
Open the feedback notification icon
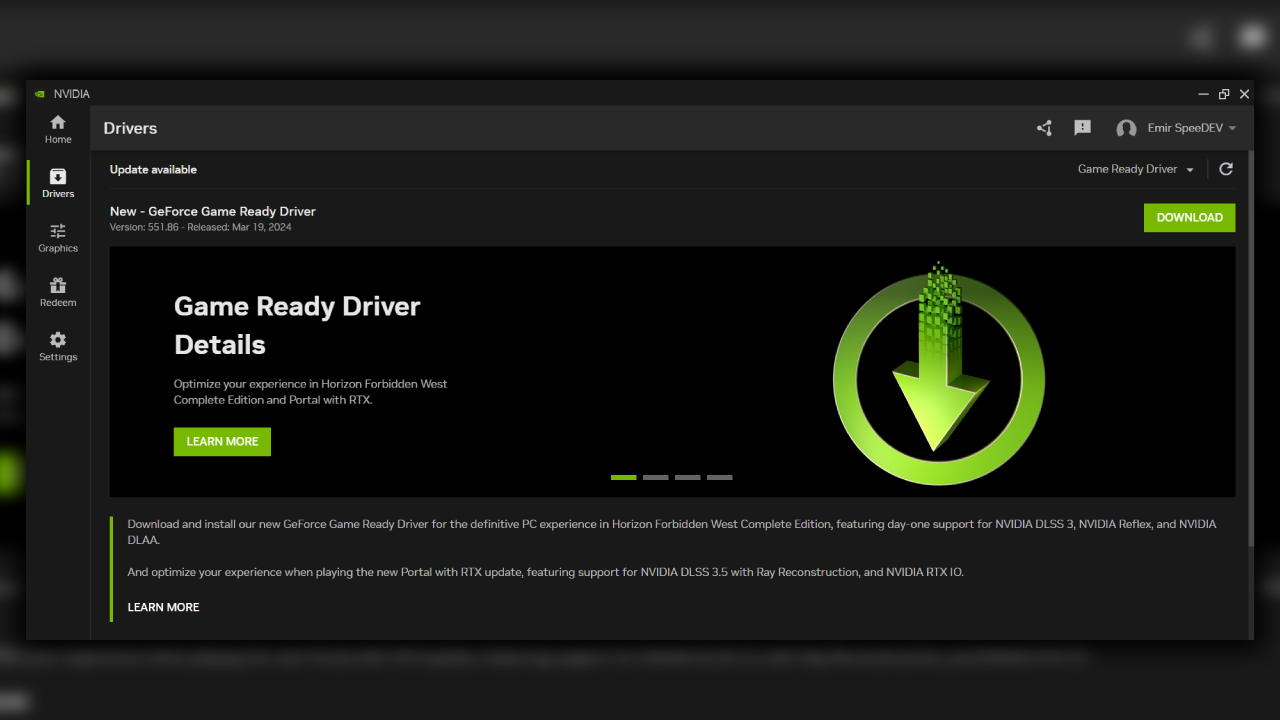pyautogui.click(x=1082, y=128)
